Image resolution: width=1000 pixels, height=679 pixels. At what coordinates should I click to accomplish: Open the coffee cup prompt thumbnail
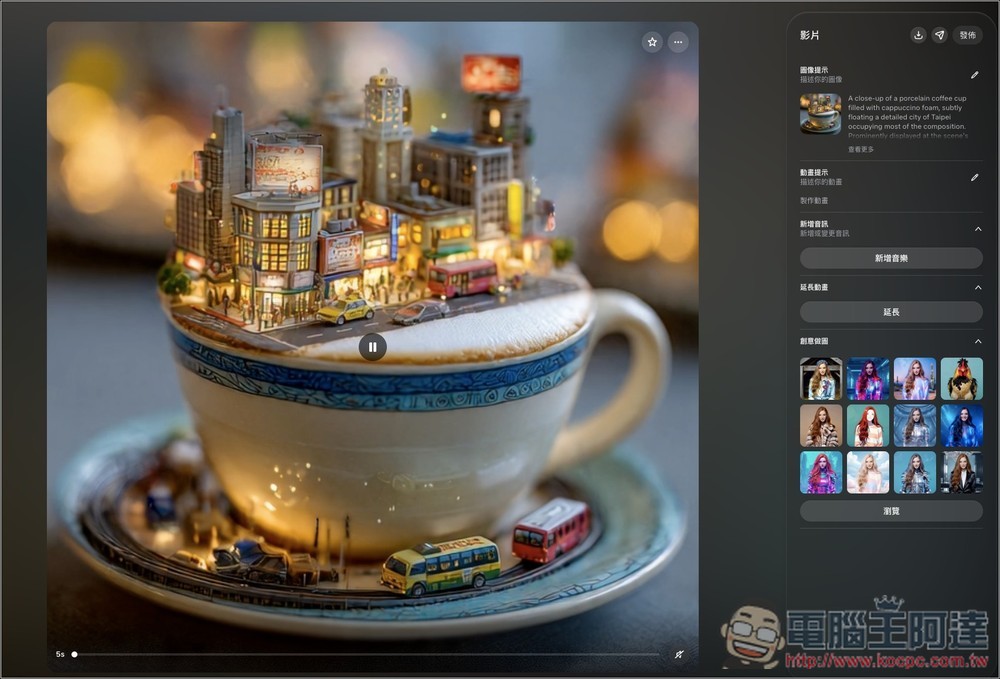click(x=820, y=113)
